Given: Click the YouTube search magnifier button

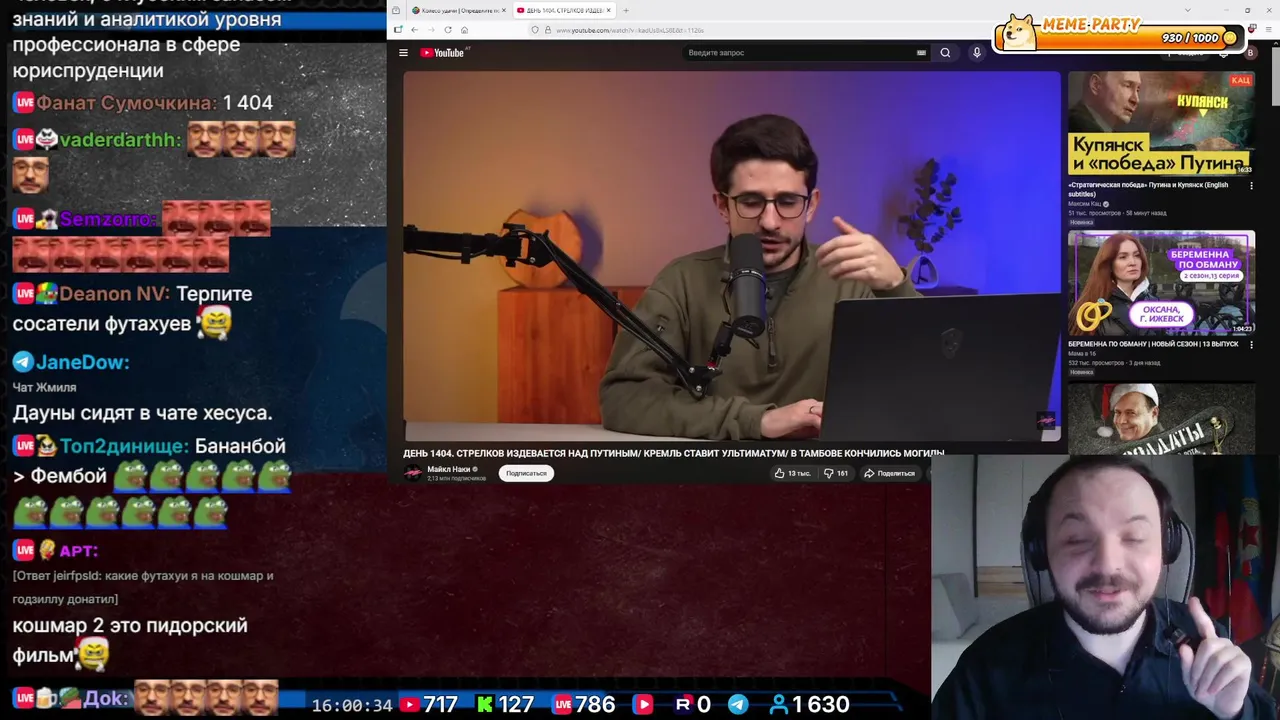Looking at the screenshot, I should pos(945,53).
